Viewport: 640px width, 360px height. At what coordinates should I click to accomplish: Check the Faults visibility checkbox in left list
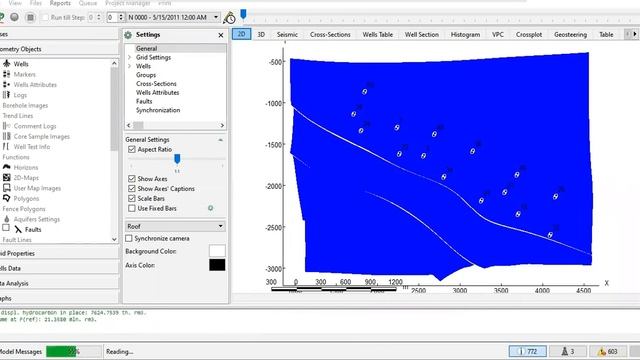click(x=6, y=228)
